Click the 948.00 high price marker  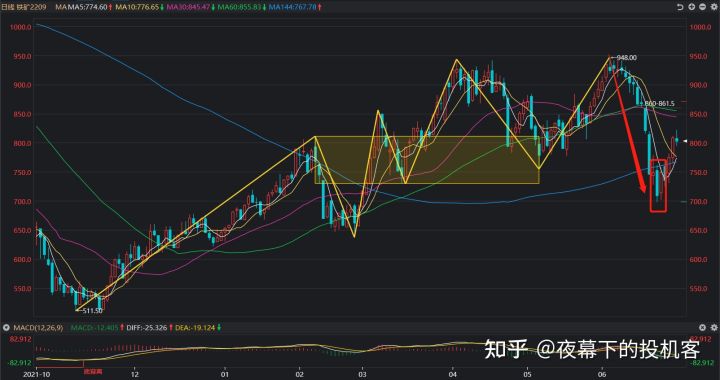pyautogui.click(x=627, y=57)
